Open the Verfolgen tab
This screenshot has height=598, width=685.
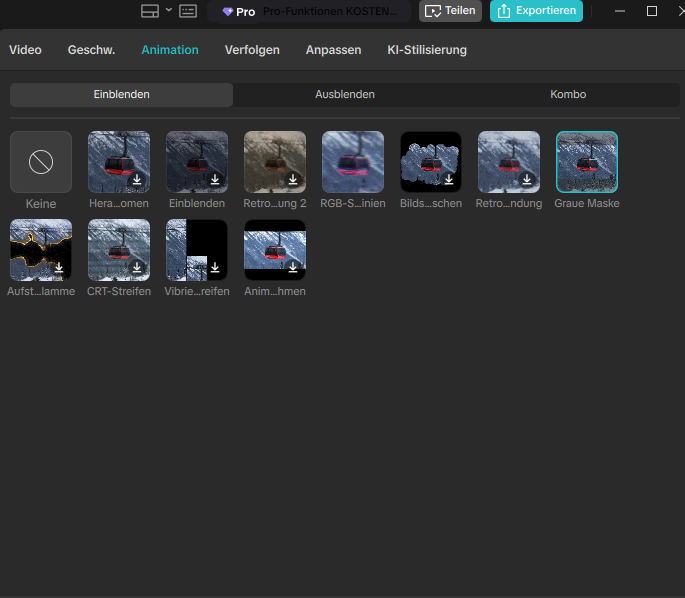pyautogui.click(x=252, y=49)
